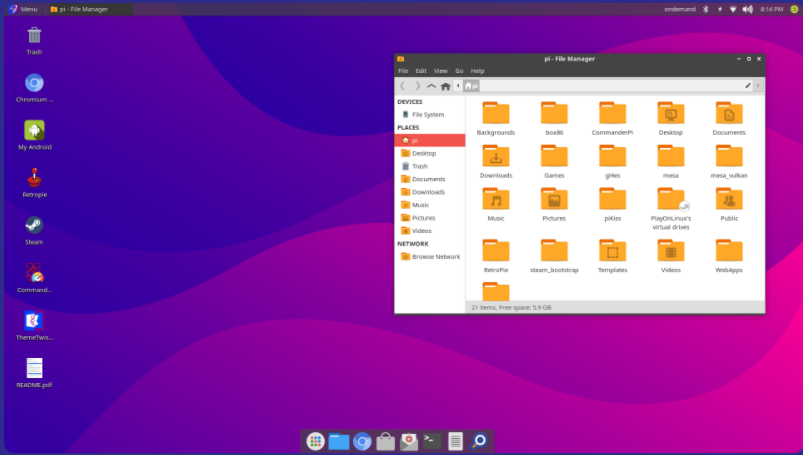
Task: Open the View menu
Action: pos(440,71)
